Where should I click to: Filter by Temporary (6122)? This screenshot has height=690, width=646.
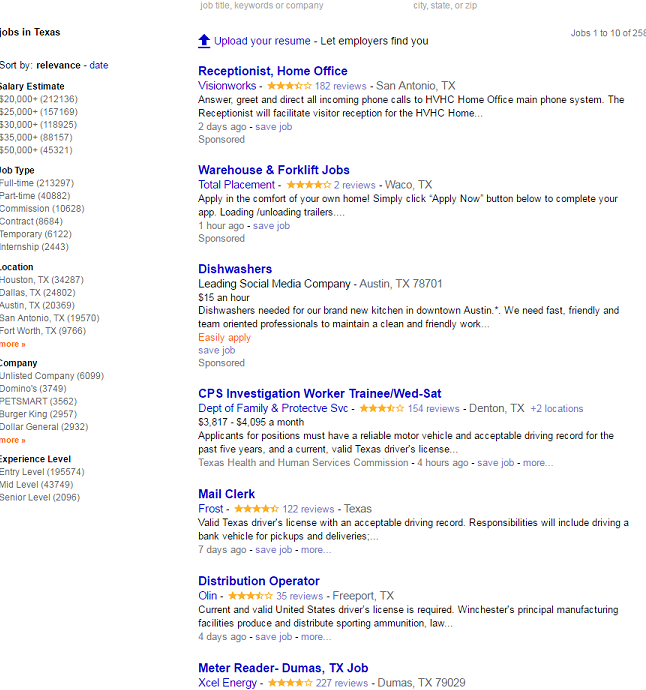pos(36,234)
